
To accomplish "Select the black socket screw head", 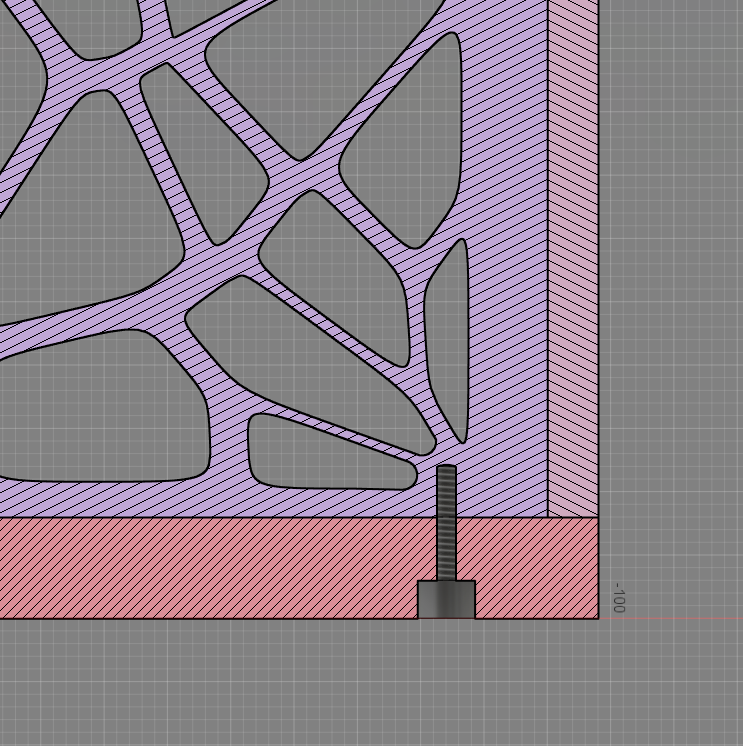I will point(446,599).
